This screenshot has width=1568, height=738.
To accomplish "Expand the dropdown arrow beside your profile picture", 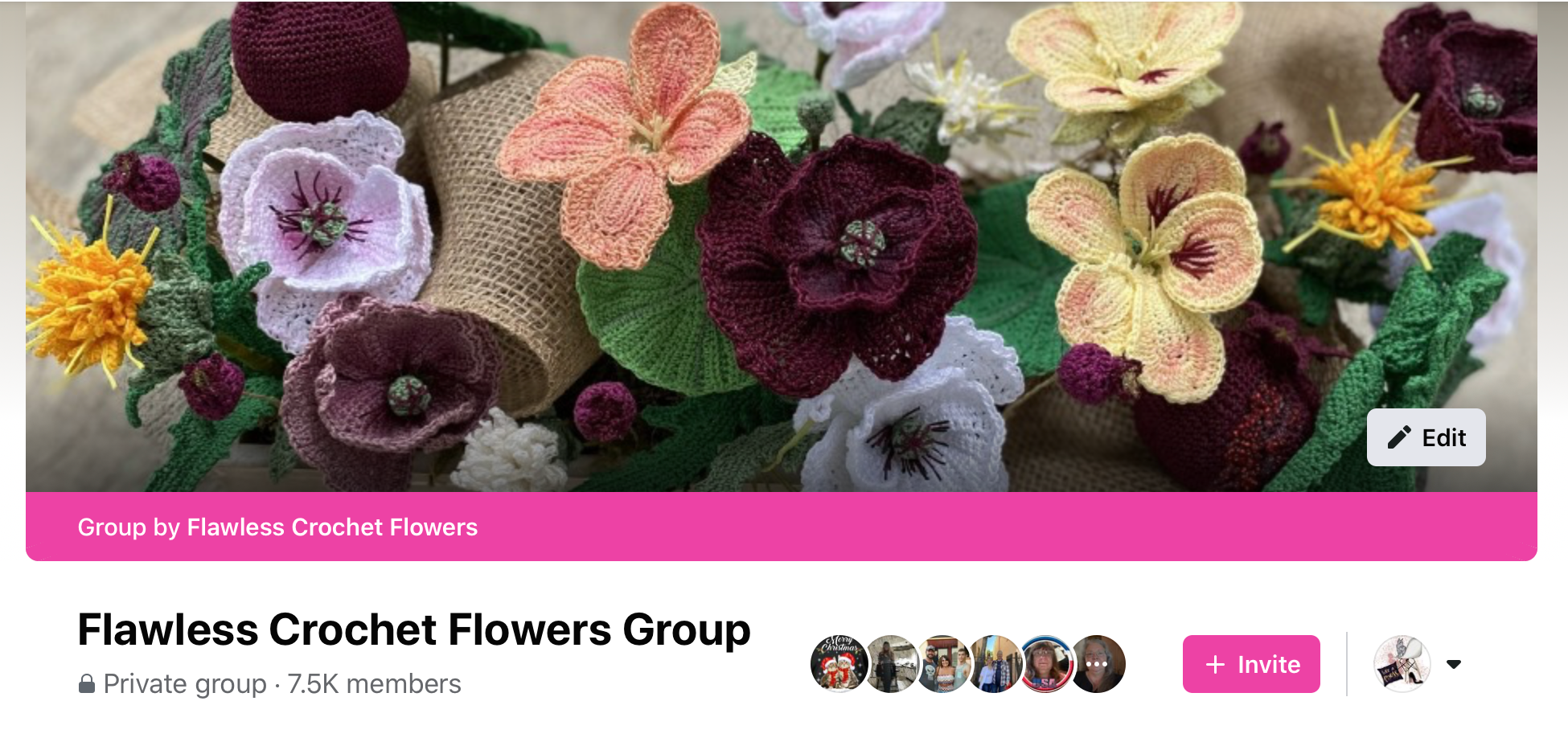I will 1454,664.
